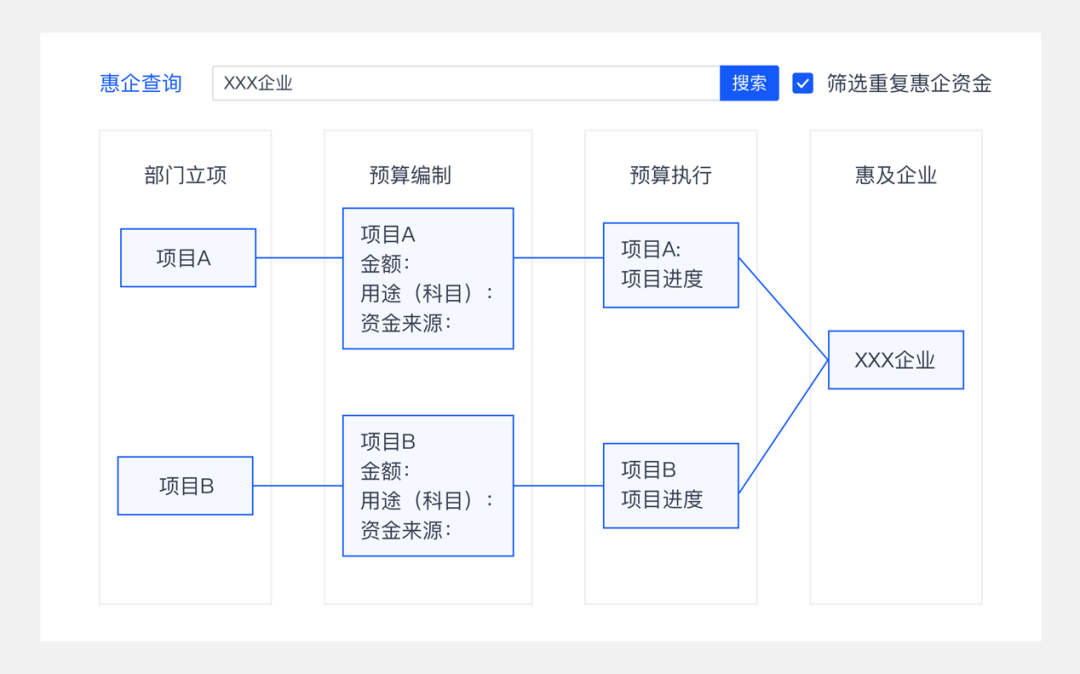
Task: Click the 惠及企业 column header
Action: (x=895, y=175)
